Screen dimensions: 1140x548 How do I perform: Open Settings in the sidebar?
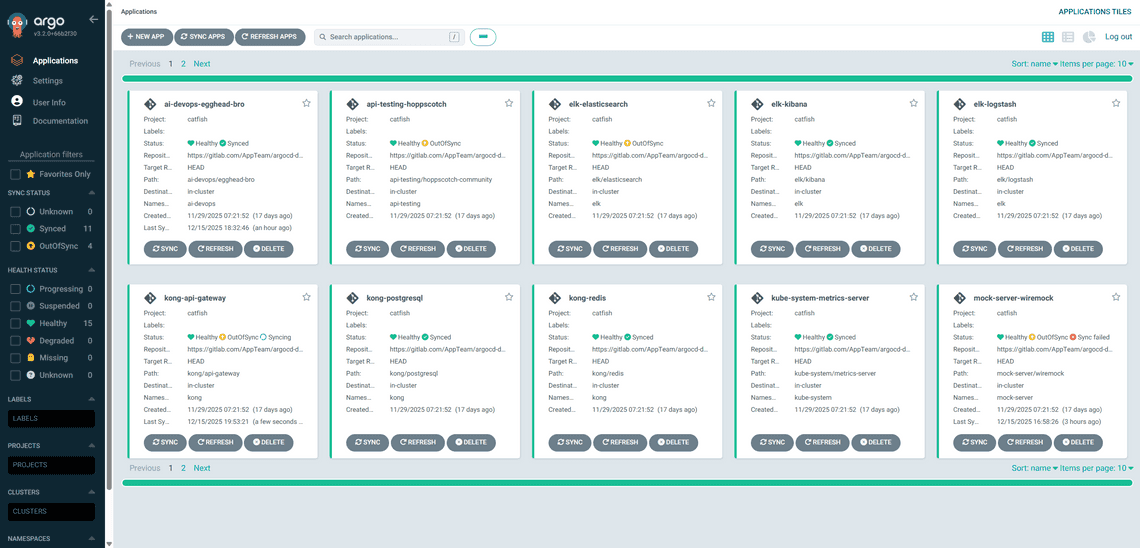click(47, 81)
